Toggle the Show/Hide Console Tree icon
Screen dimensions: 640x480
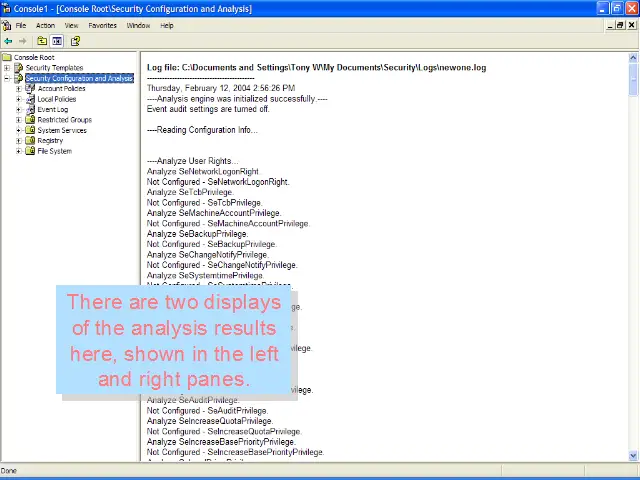(x=57, y=41)
